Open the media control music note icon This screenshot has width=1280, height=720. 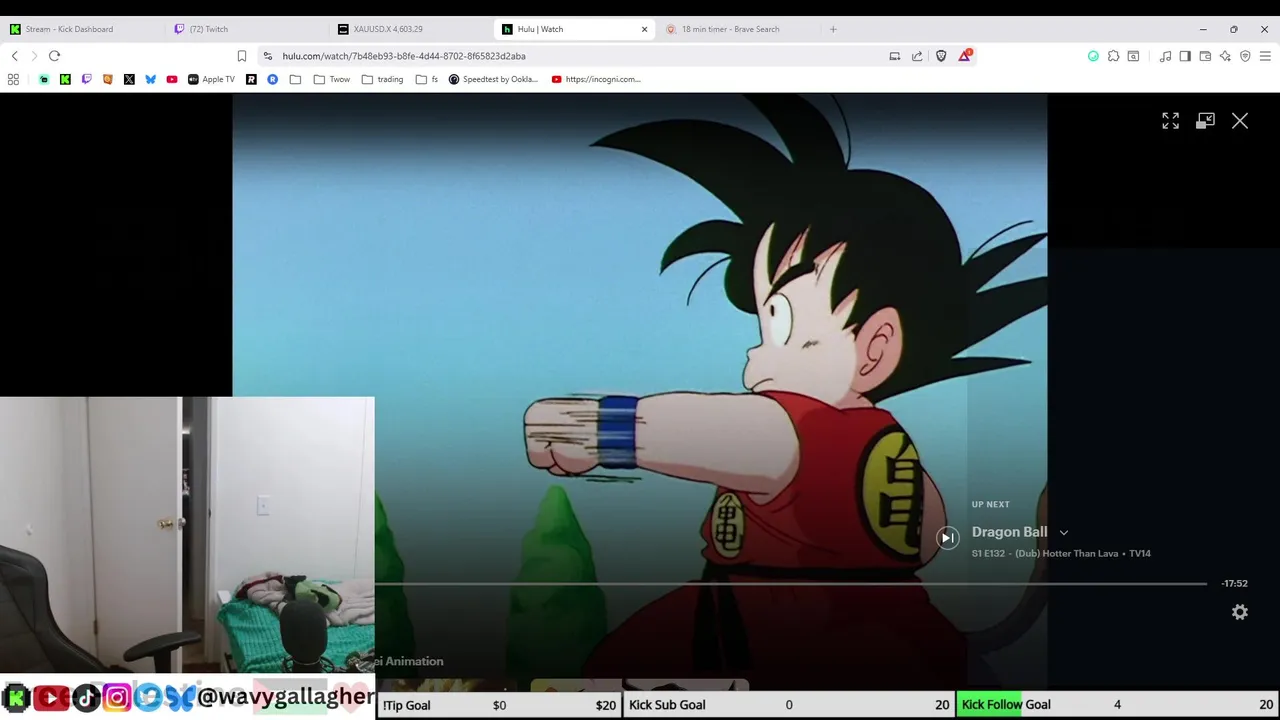1165,56
